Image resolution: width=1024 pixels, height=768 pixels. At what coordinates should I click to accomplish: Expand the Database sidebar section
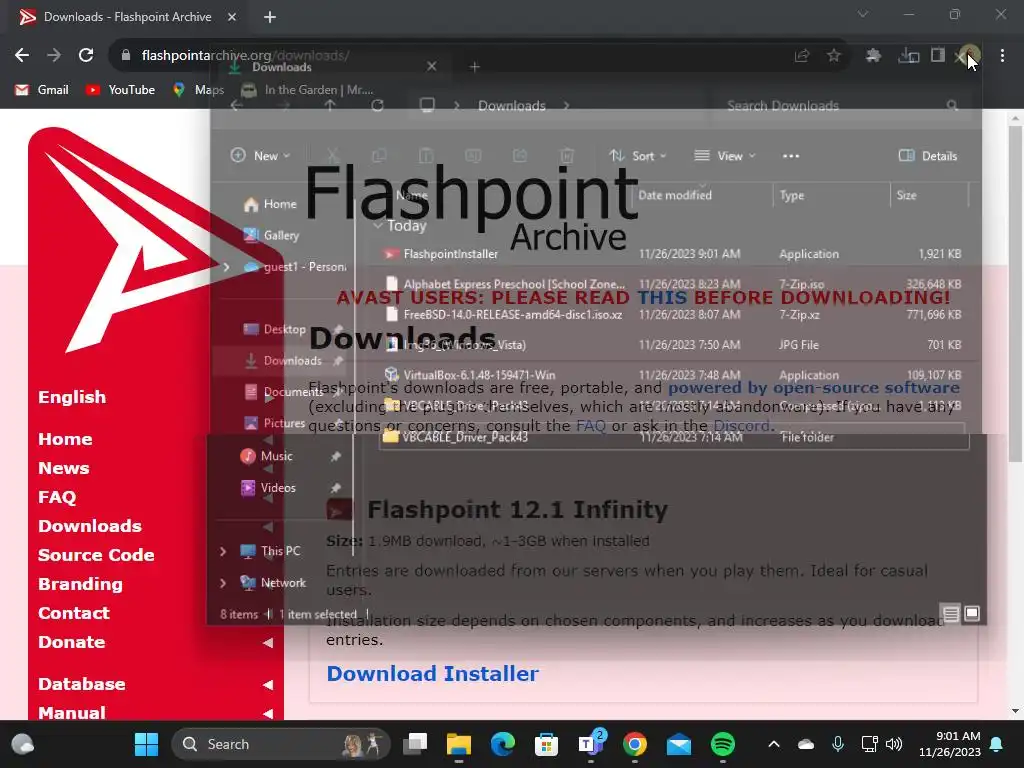268,684
